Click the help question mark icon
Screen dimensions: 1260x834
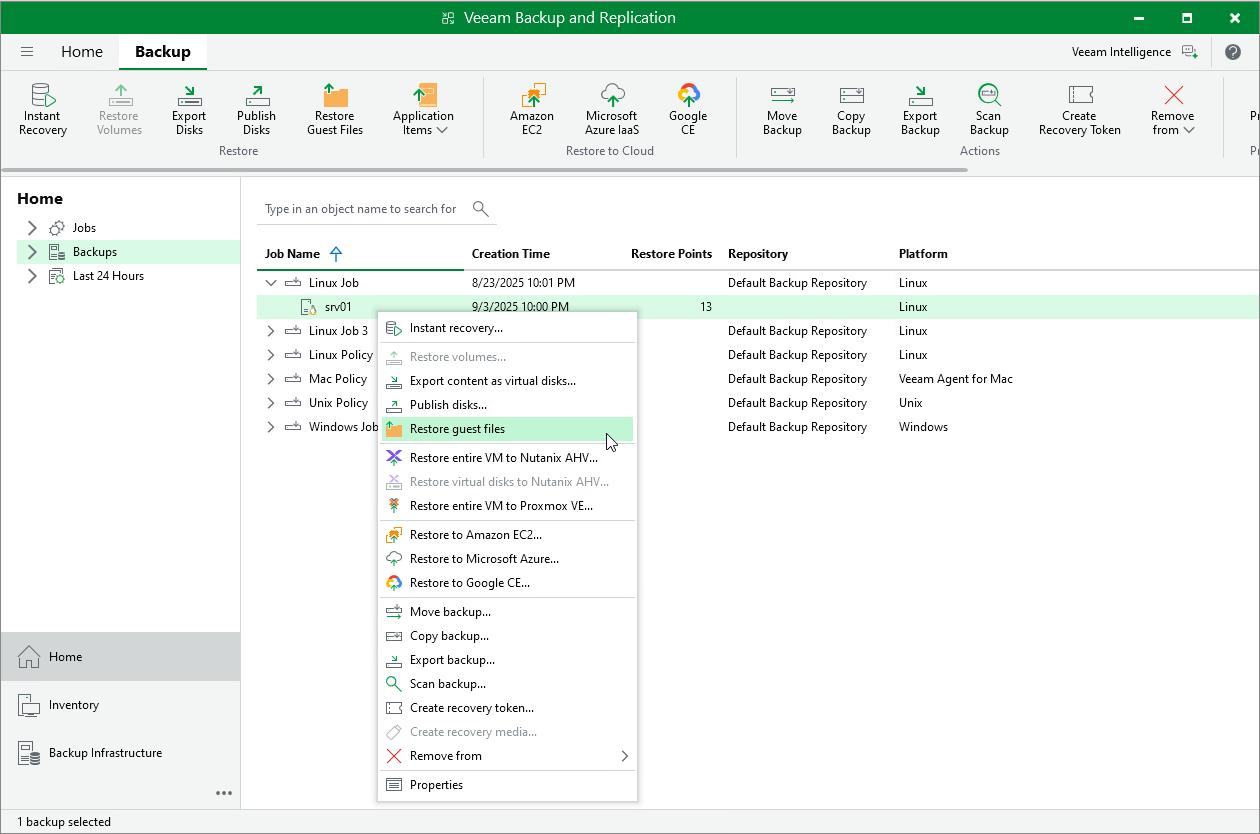(x=1233, y=52)
